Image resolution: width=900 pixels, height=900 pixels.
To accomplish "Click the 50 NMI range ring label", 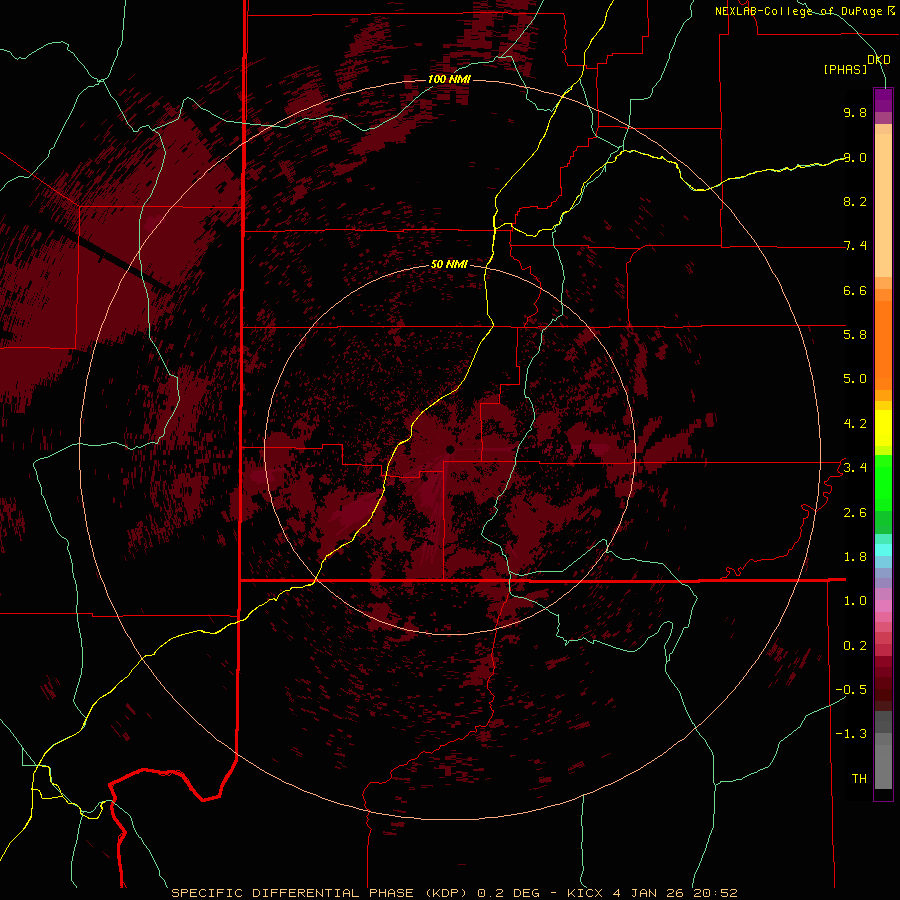I will (x=449, y=264).
